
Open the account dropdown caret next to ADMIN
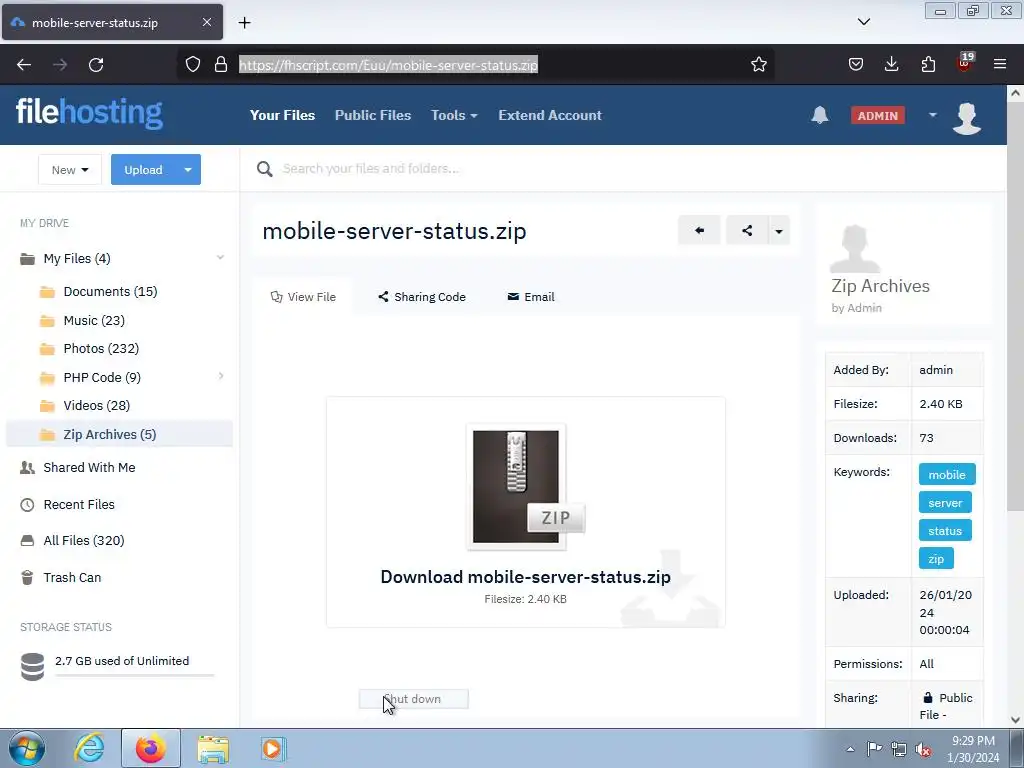point(933,115)
